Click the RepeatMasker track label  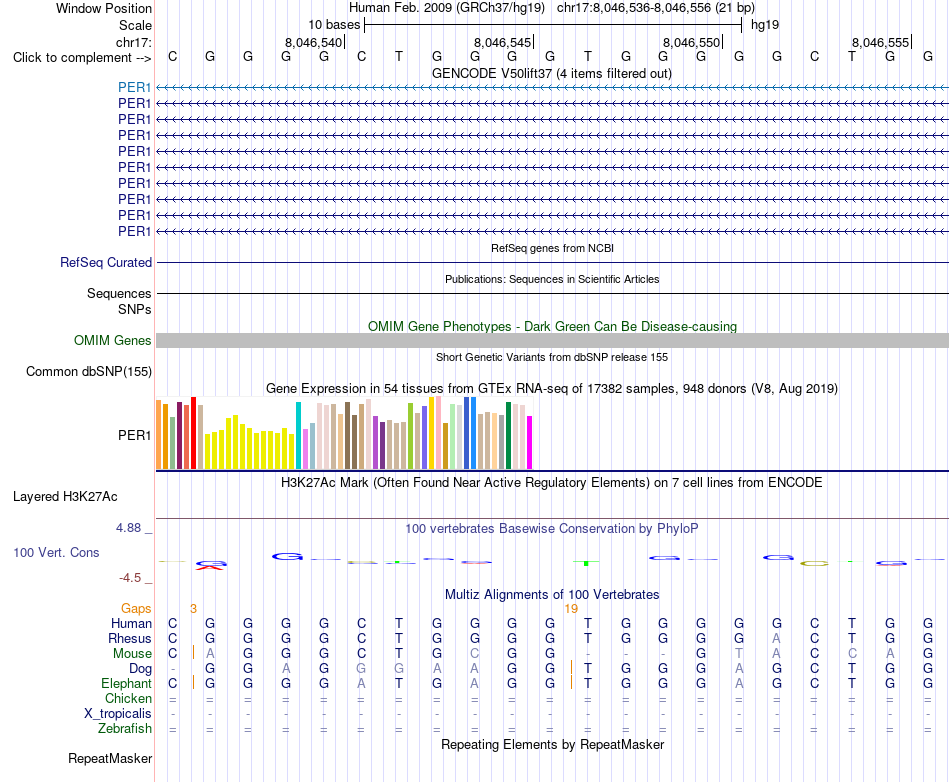coord(110,758)
